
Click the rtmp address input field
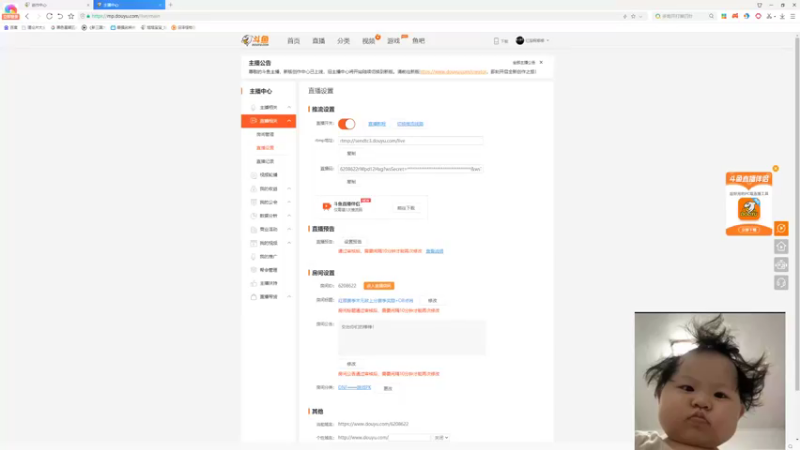point(410,141)
